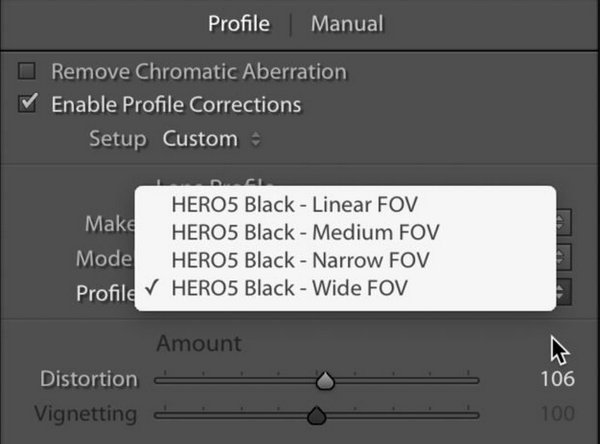The height and width of the screenshot is (444, 600).
Task: Click the Vignetting value 100 field
Action: coord(558,414)
